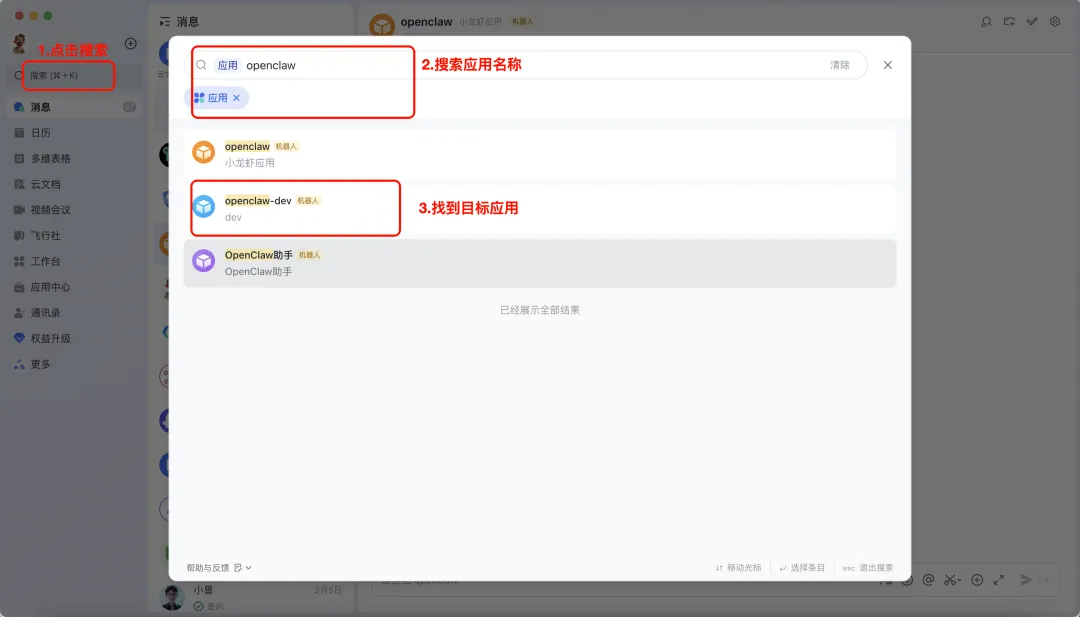Click the 更多 icon in sidebar
Image resolution: width=1080 pixels, height=617 pixels.
coord(19,364)
